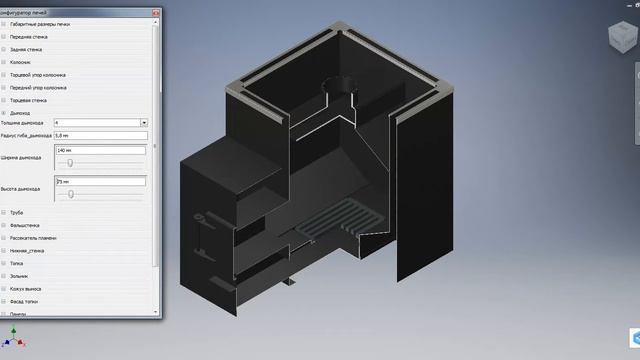Click the configurator vertical scrollbar thumb
This screenshot has height=360, width=640.
tap(155, 146)
